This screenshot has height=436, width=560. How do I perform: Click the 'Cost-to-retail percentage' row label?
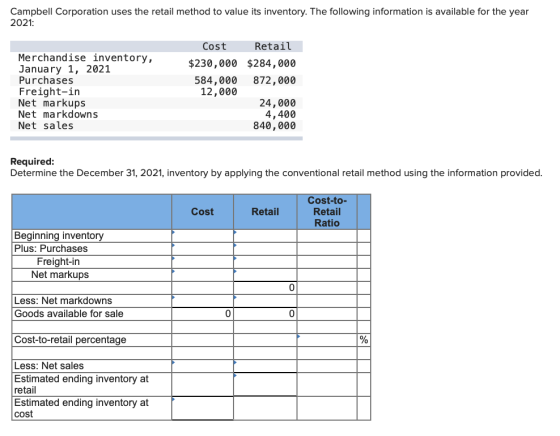(70, 340)
